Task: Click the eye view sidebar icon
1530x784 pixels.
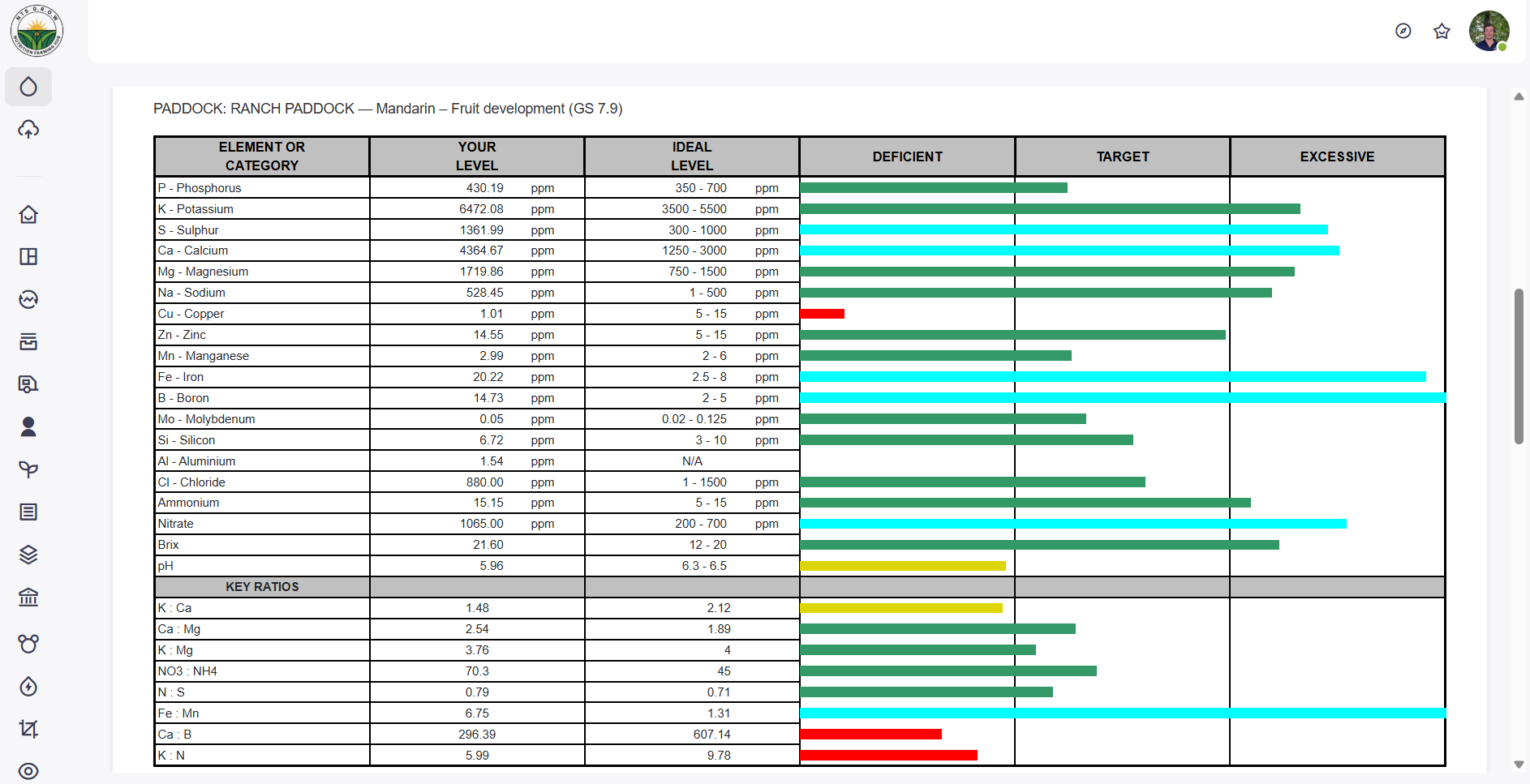Action: click(x=28, y=771)
